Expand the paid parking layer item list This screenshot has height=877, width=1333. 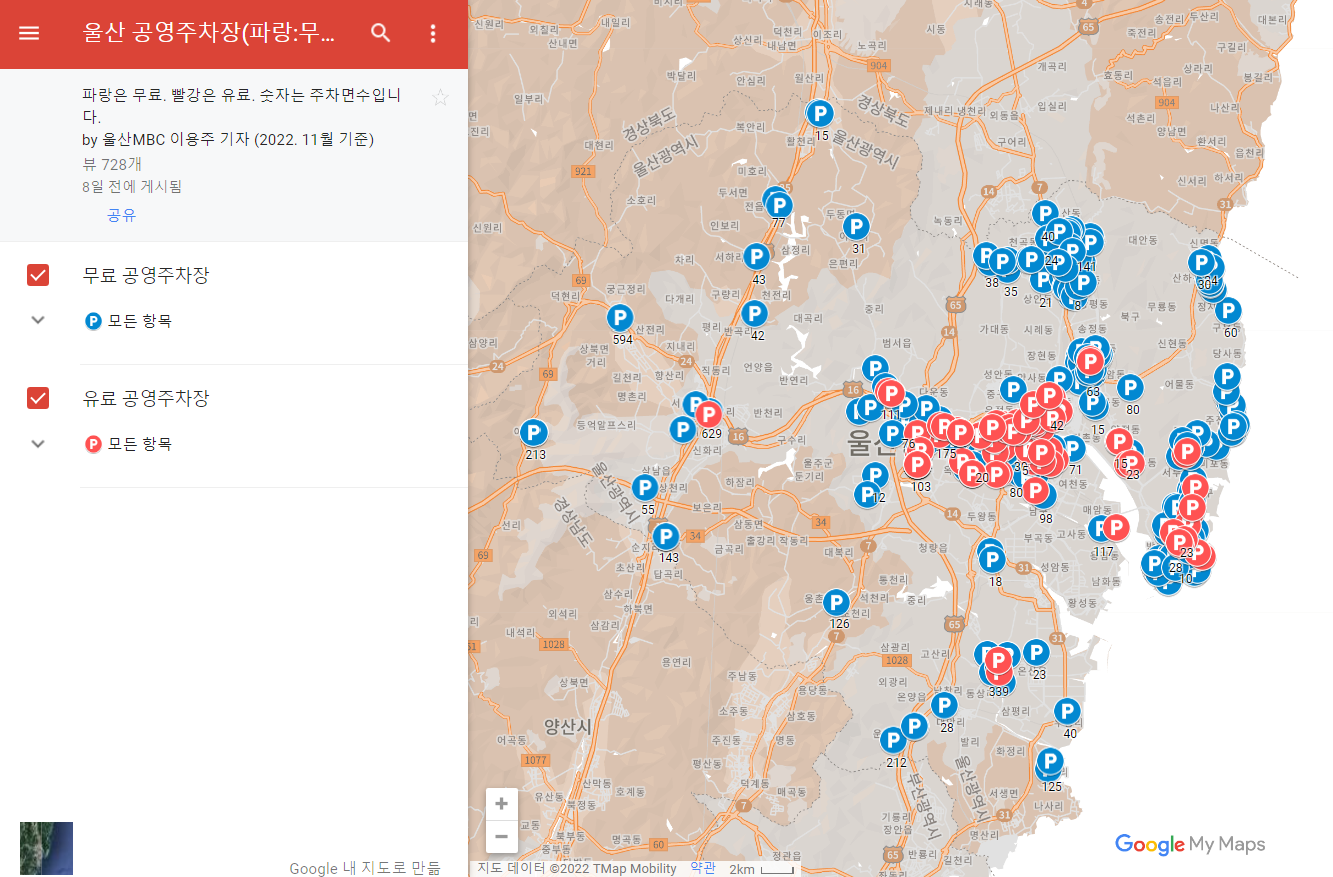click(x=38, y=443)
